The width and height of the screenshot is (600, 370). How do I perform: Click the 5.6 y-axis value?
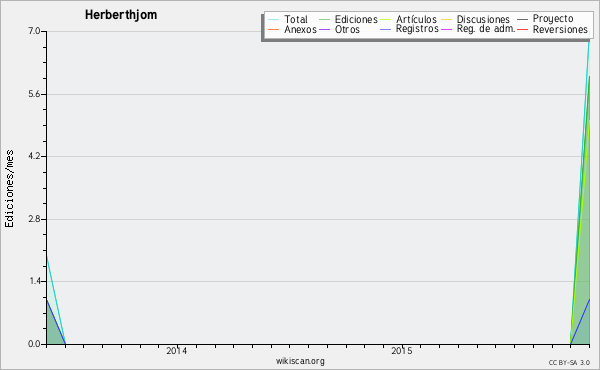coord(34,94)
